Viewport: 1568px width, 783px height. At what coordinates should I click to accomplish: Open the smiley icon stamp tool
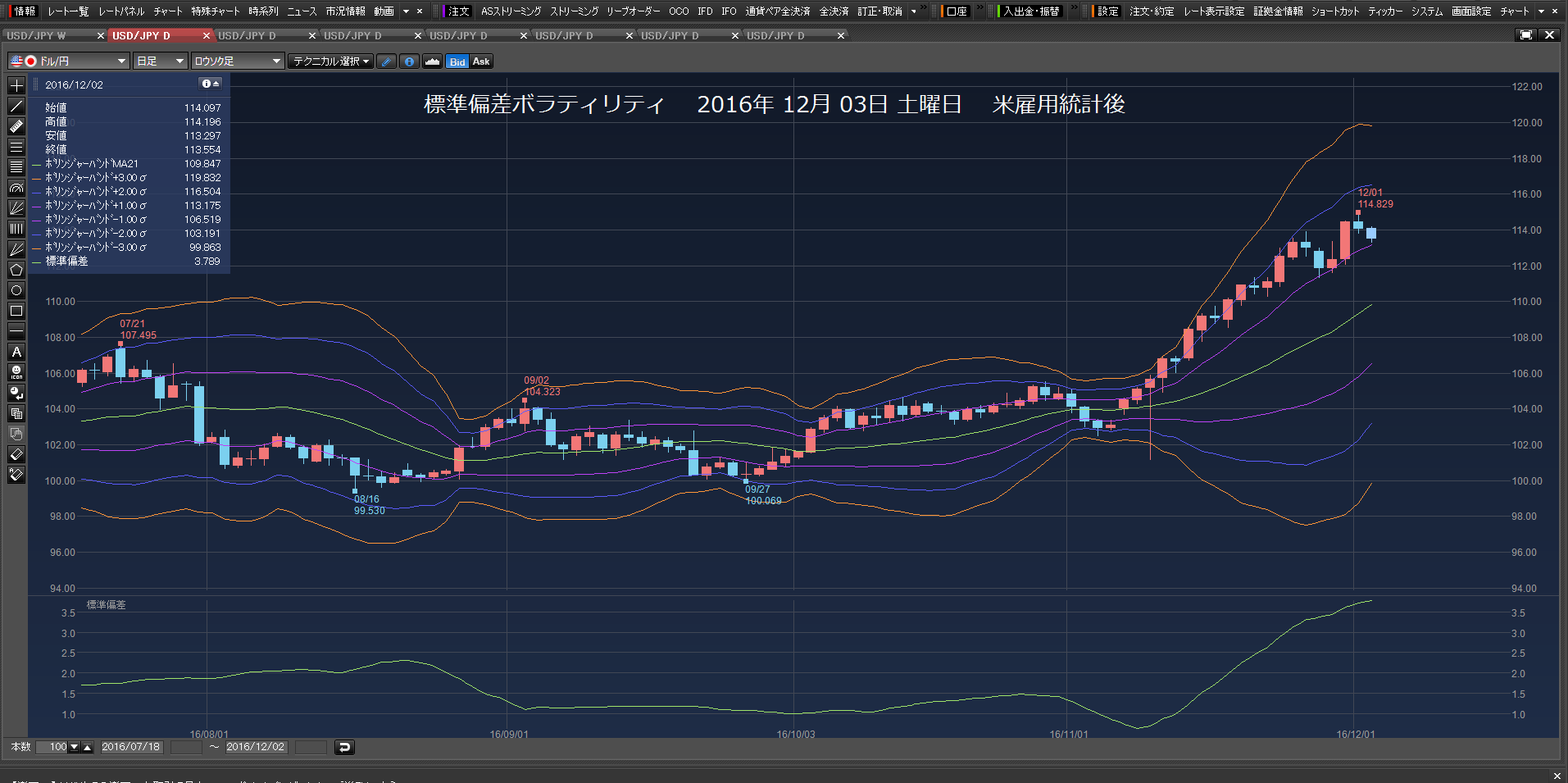pyautogui.click(x=16, y=372)
